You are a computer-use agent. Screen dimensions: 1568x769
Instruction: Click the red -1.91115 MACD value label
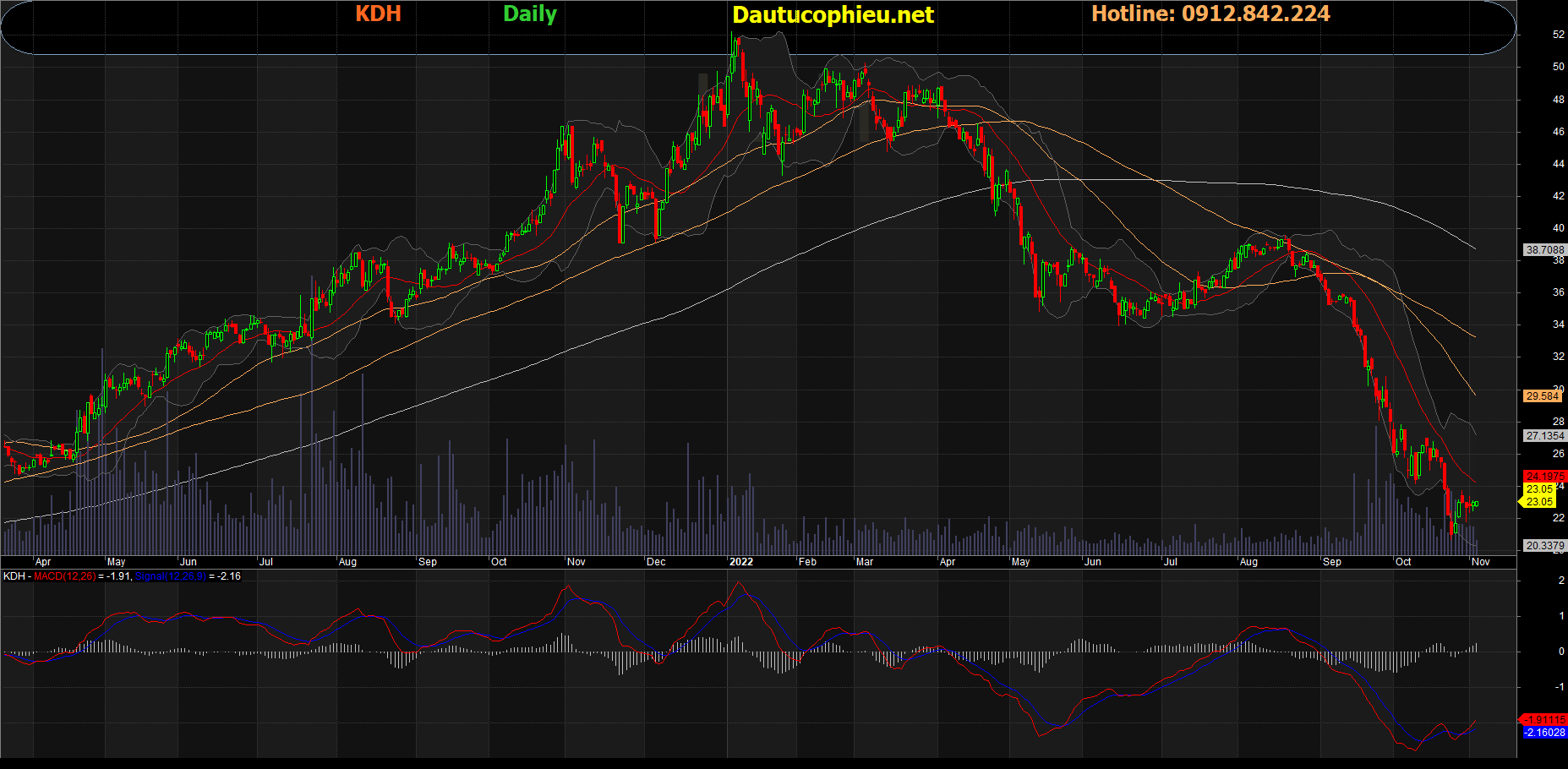click(1544, 720)
